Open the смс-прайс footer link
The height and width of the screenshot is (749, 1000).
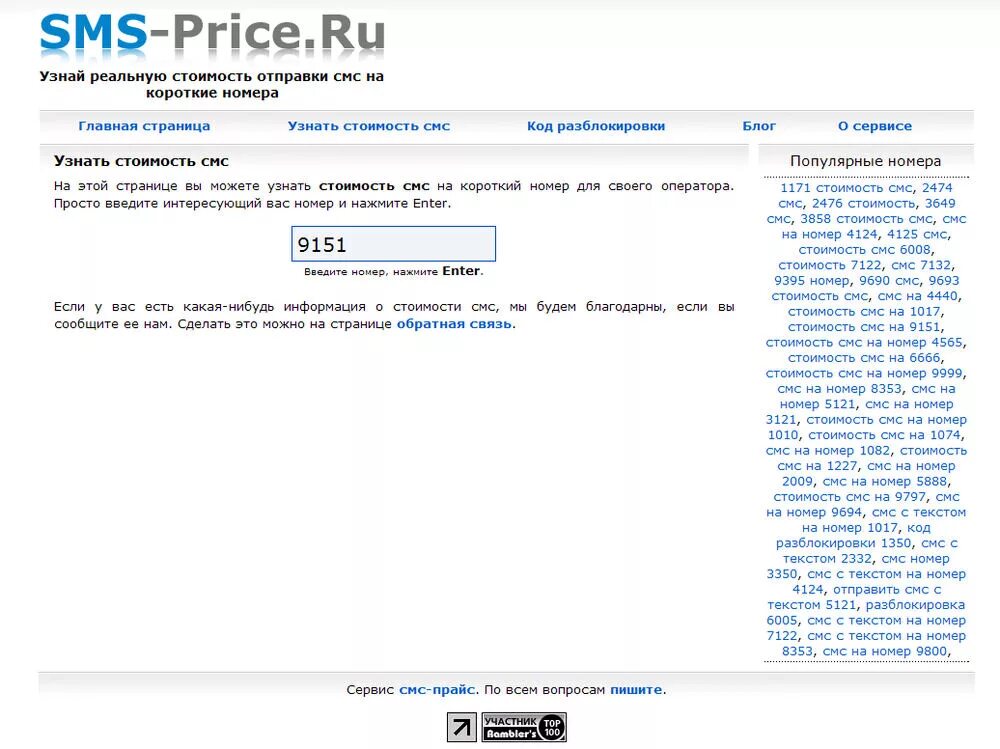[x=437, y=690]
